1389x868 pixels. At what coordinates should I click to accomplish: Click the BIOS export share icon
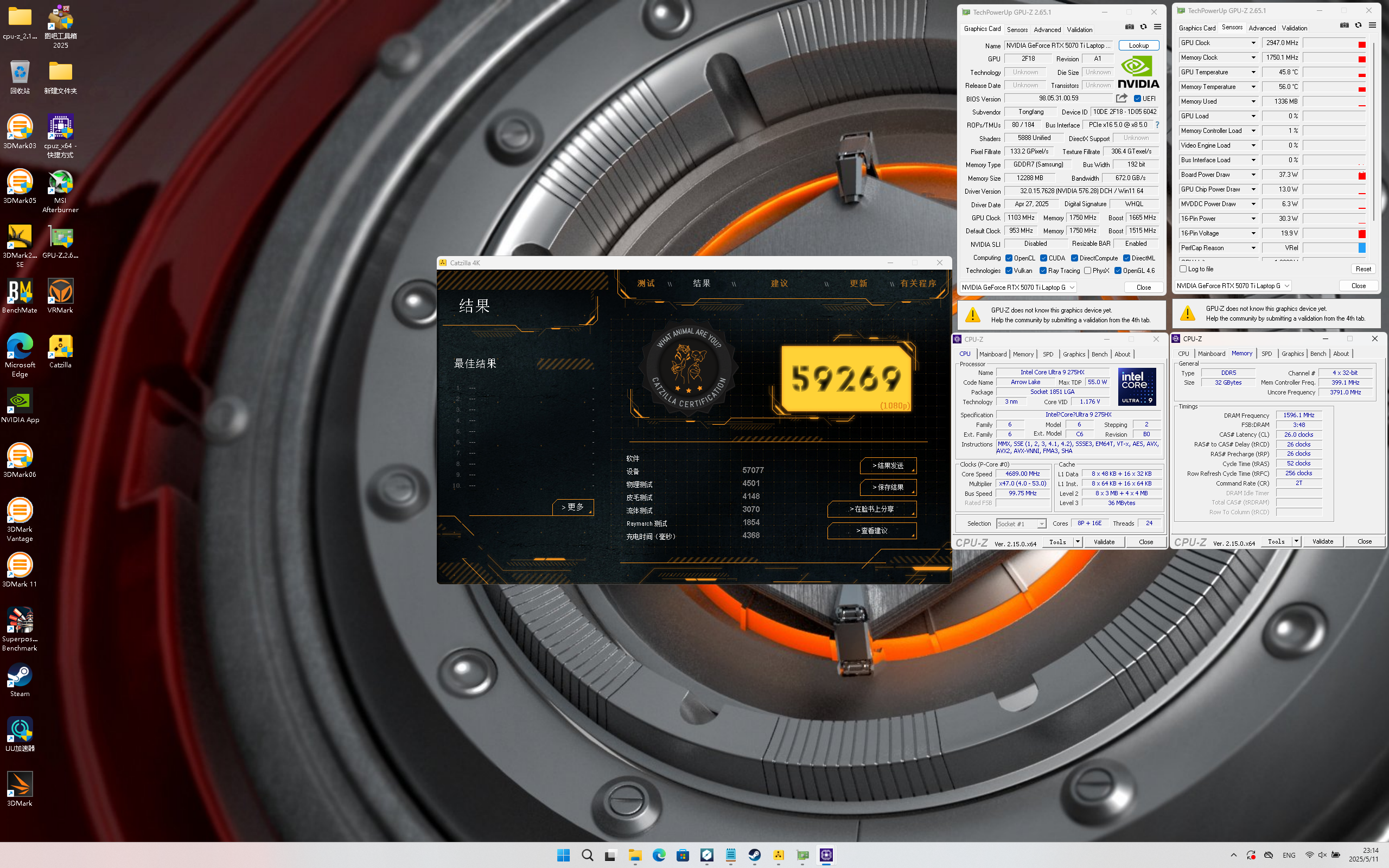[1122, 98]
